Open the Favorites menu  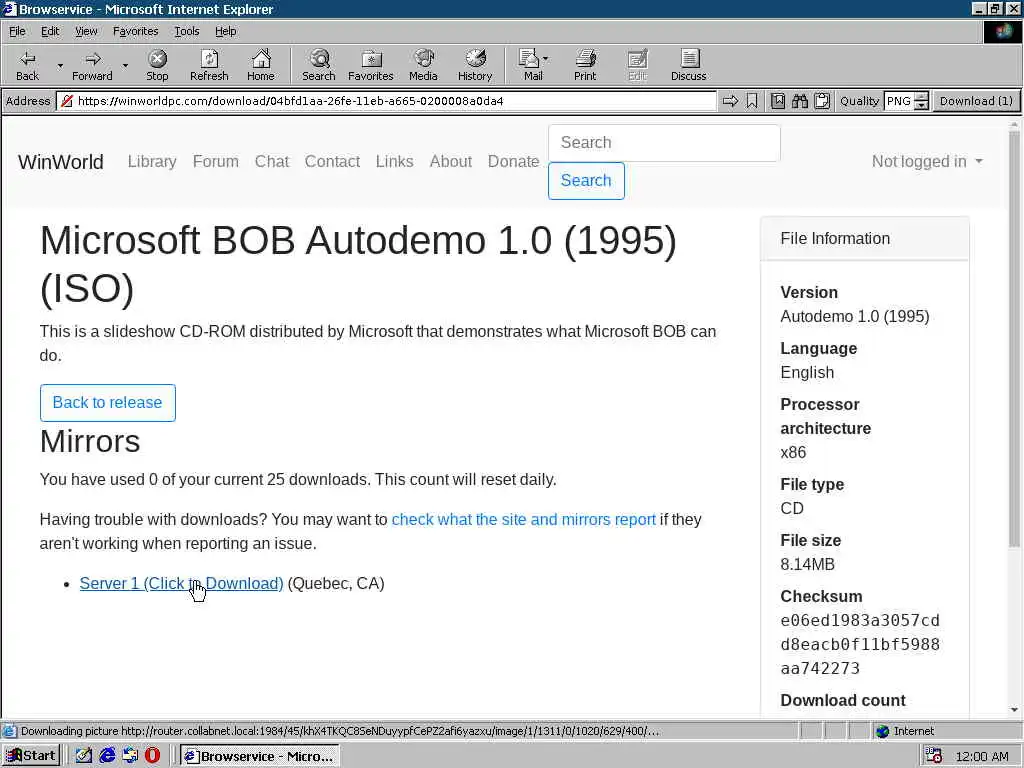pyautogui.click(x=135, y=31)
